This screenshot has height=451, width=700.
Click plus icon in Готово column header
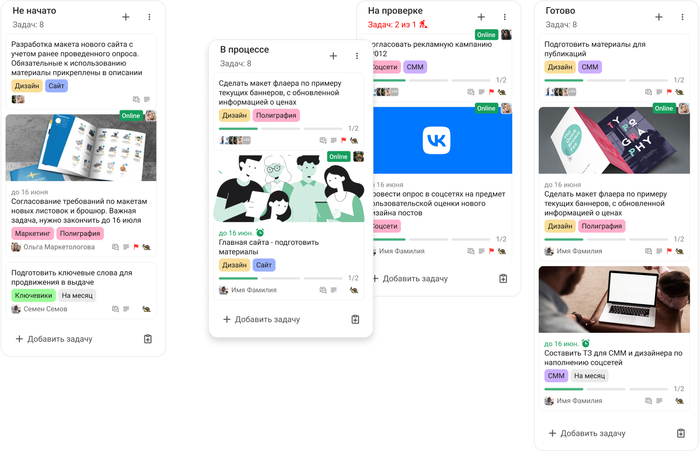pos(659,17)
